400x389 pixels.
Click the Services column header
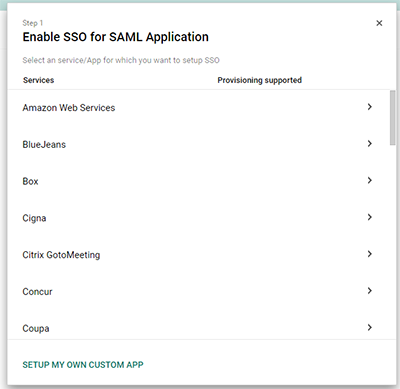[38, 80]
